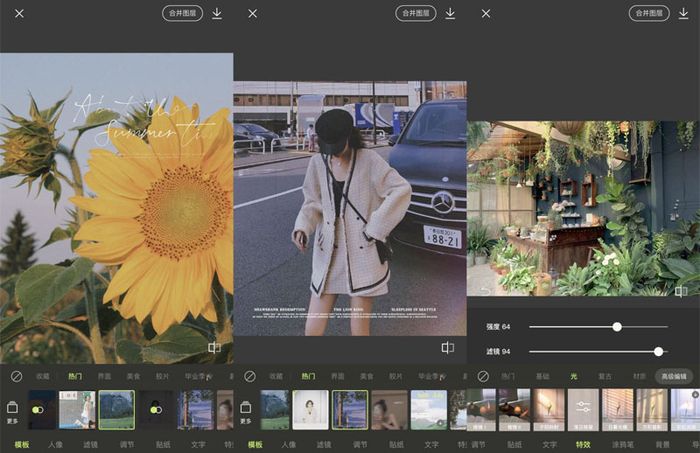Image resolution: width=700 pixels, height=453 pixels.
Task: Close the sunflower photo editor with X
Action: 19,14
